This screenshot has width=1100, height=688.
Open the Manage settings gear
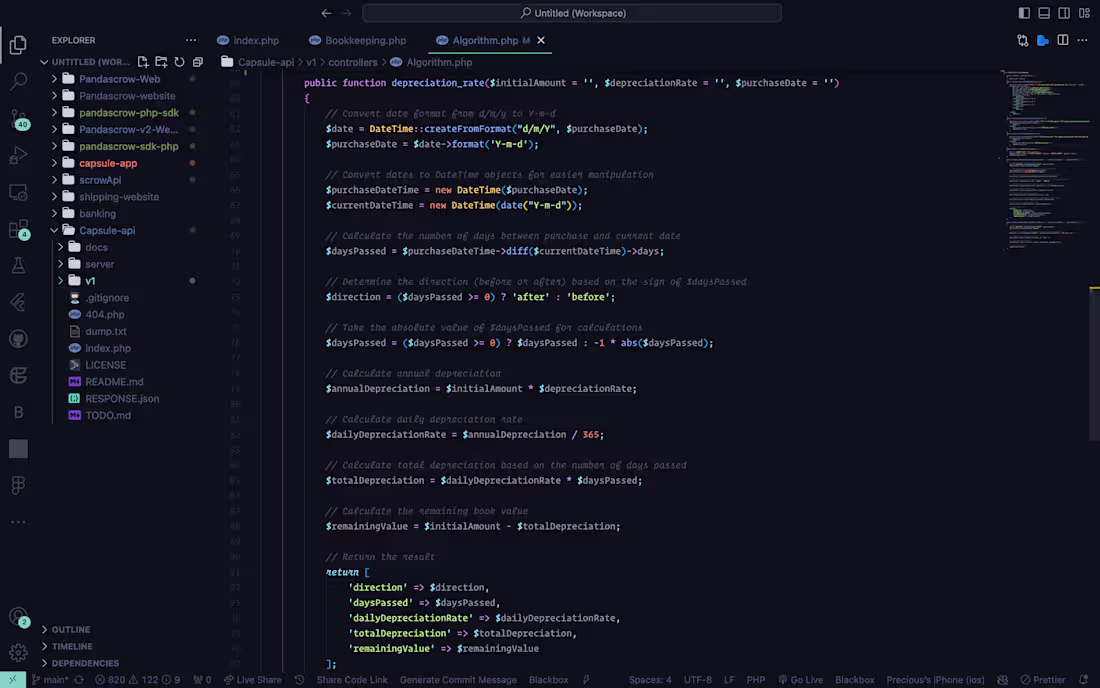[18, 653]
